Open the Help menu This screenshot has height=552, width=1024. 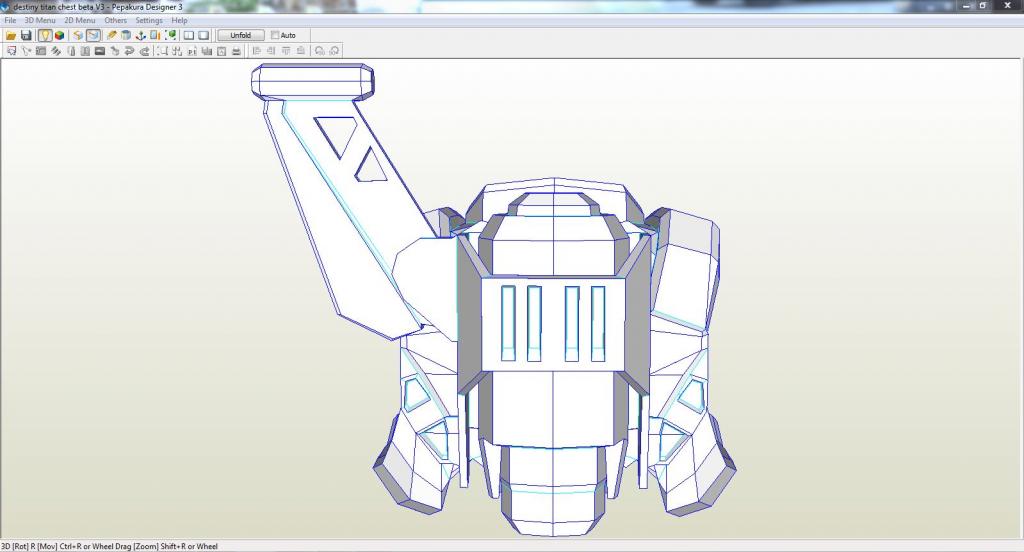180,20
